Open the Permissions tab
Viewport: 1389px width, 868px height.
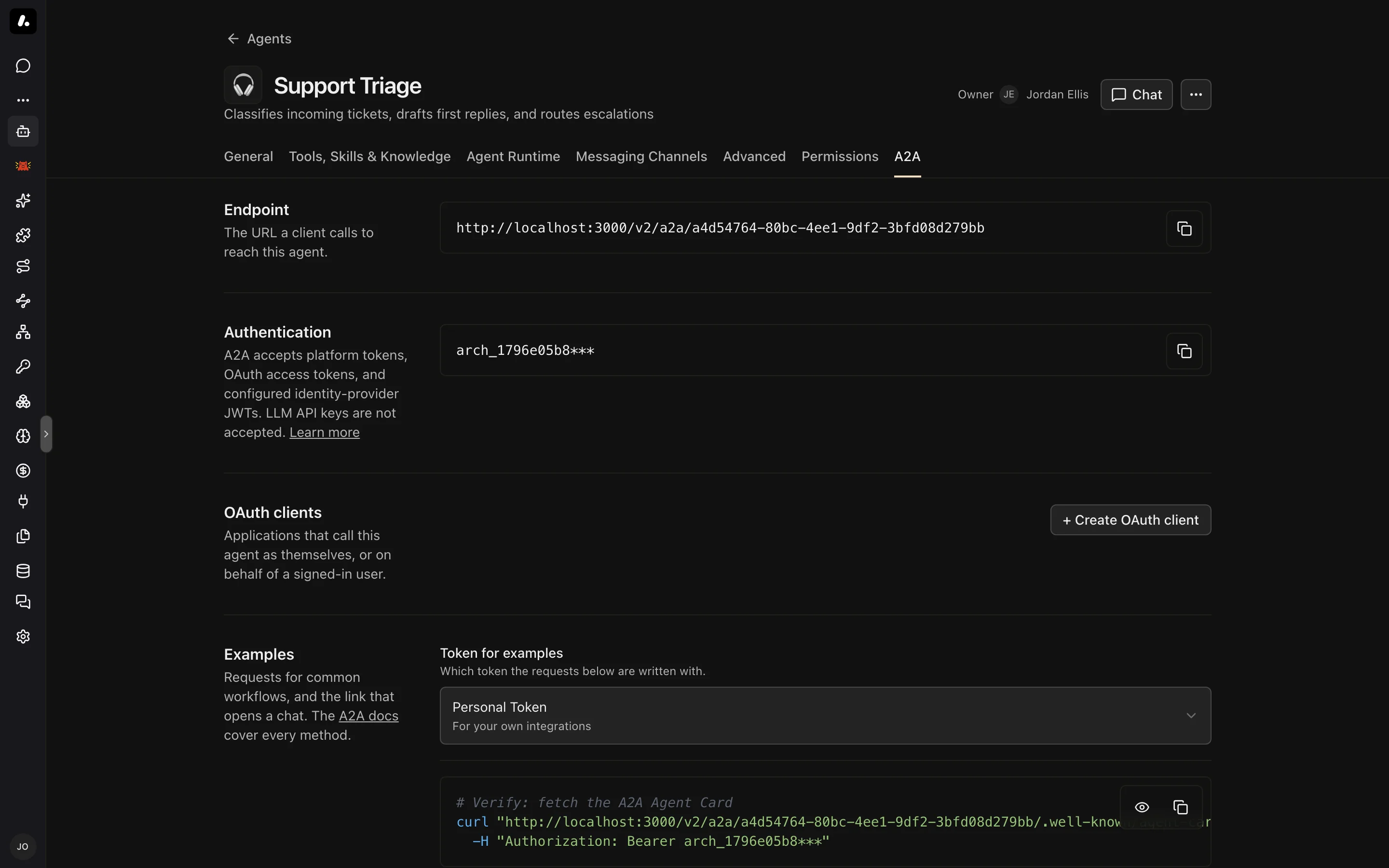click(x=840, y=157)
